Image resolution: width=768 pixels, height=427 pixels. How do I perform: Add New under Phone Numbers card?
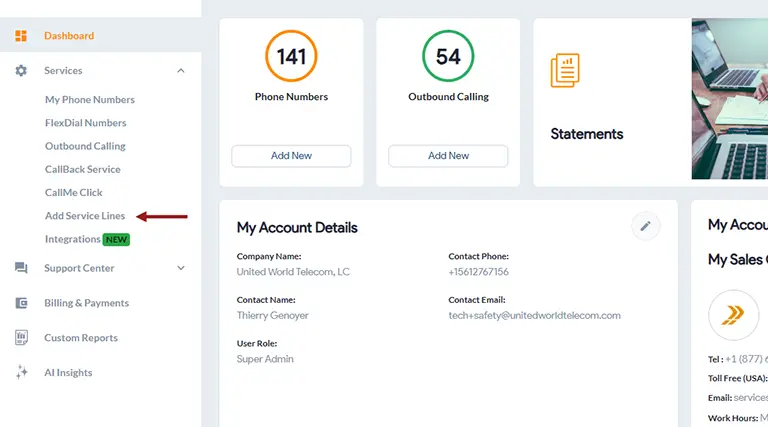tap(291, 156)
